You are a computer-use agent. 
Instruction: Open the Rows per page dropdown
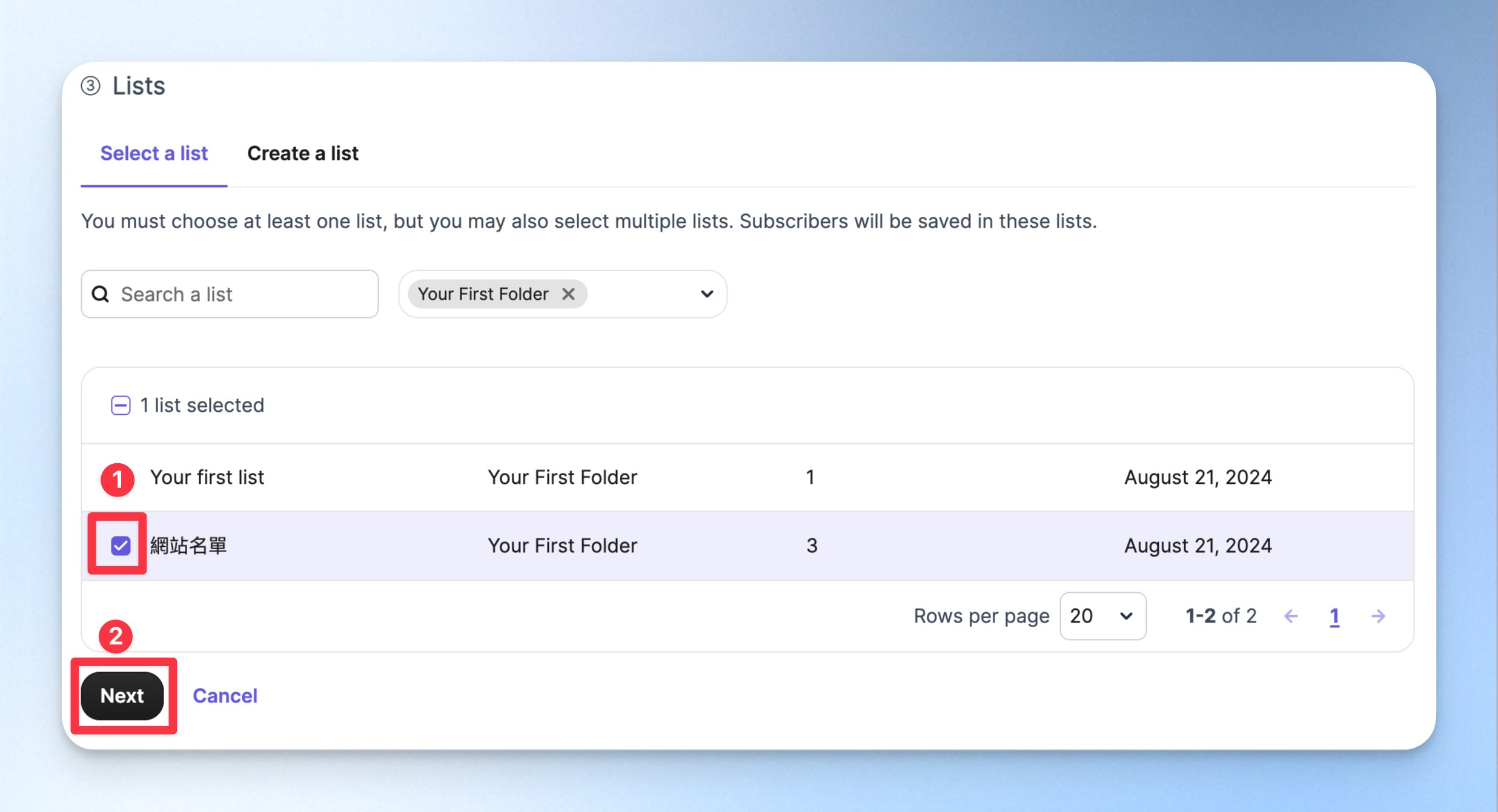click(x=1102, y=616)
